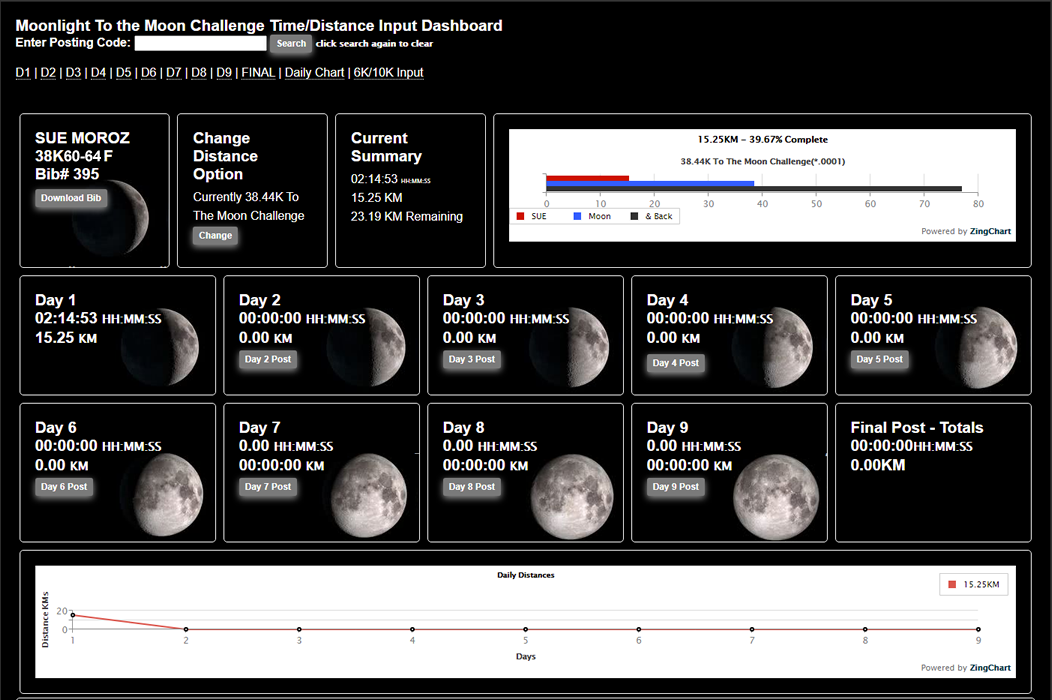Click the Day 1 moon phase image
The height and width of the screenshot is (700, 1052).
161,347
